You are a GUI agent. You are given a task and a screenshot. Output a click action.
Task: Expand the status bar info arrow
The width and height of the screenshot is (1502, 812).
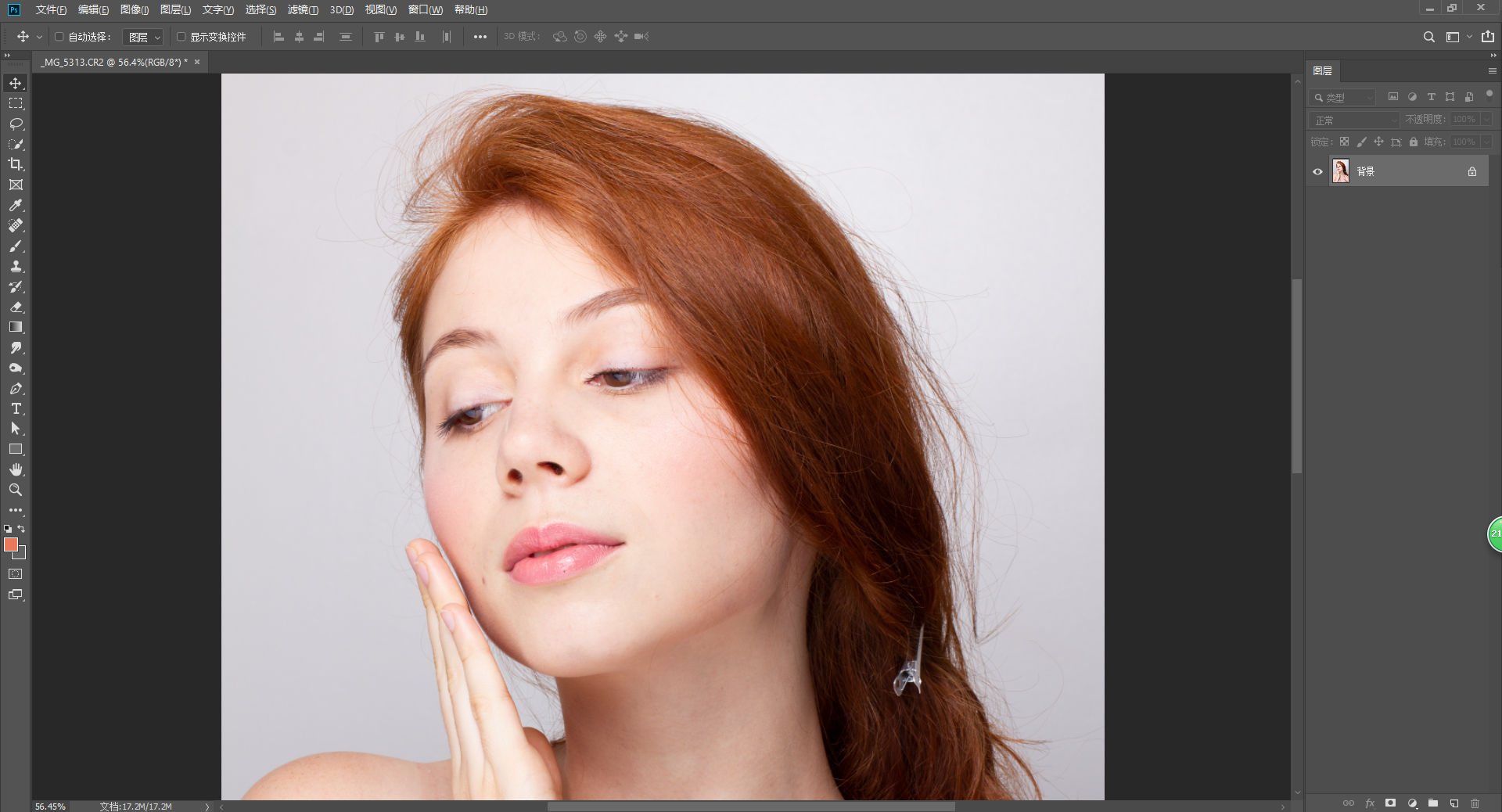coord(207,807)
